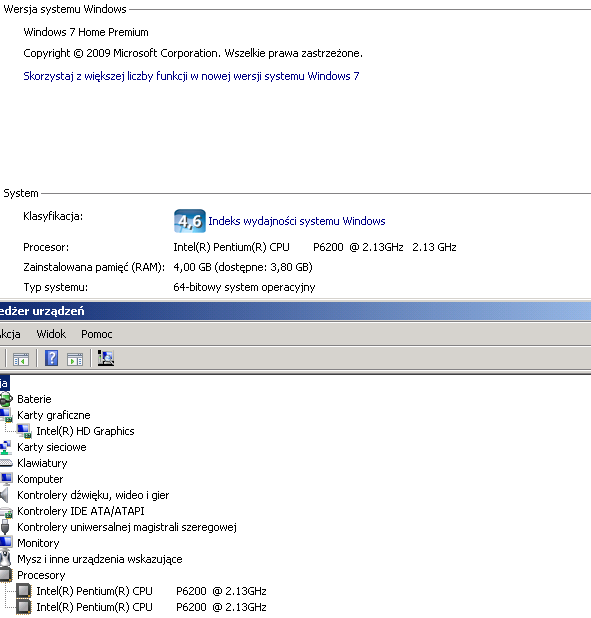Click the scan for hardware changes icon
The width and height of the screenshot is (591, 618).
coord(106,358)
